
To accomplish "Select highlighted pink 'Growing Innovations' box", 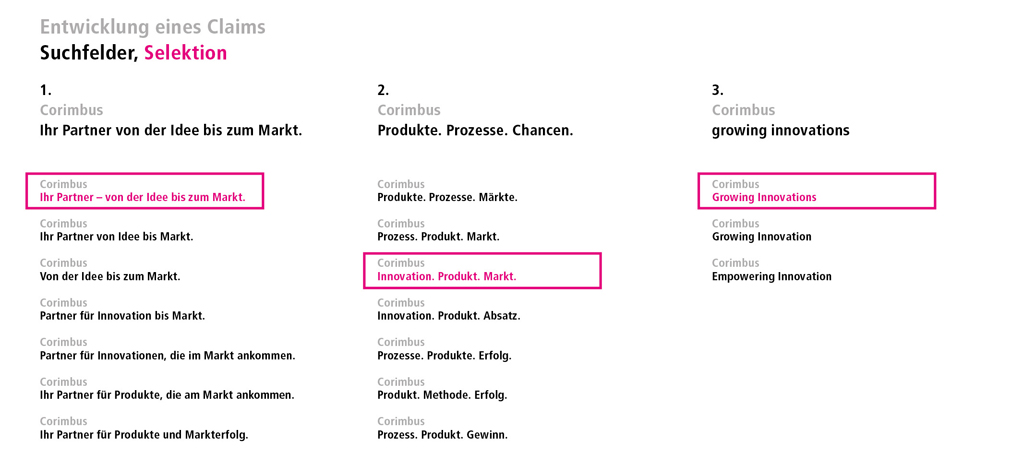I will pos(817,191).
